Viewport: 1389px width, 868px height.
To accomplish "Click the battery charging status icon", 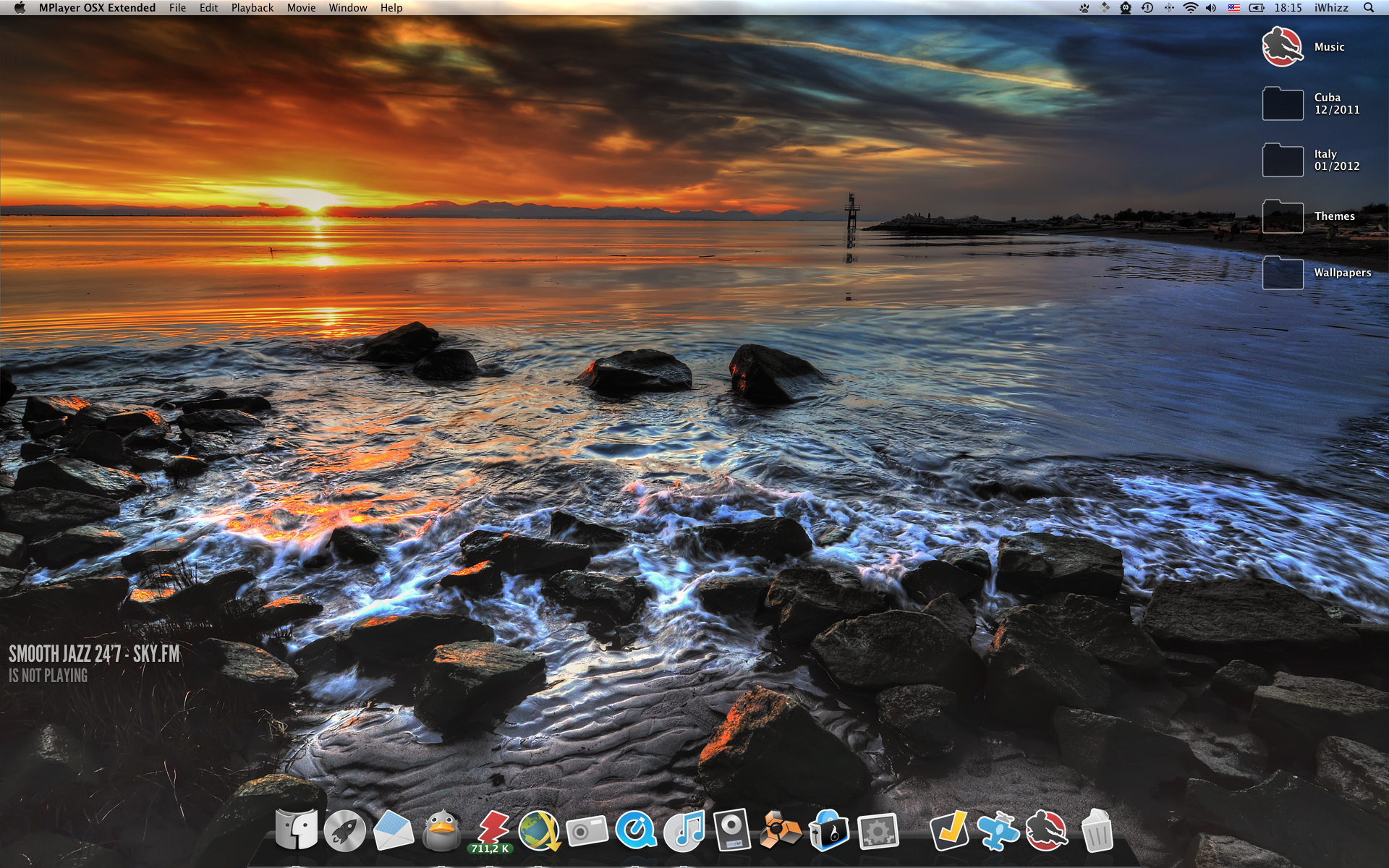I will (1257, 8).
